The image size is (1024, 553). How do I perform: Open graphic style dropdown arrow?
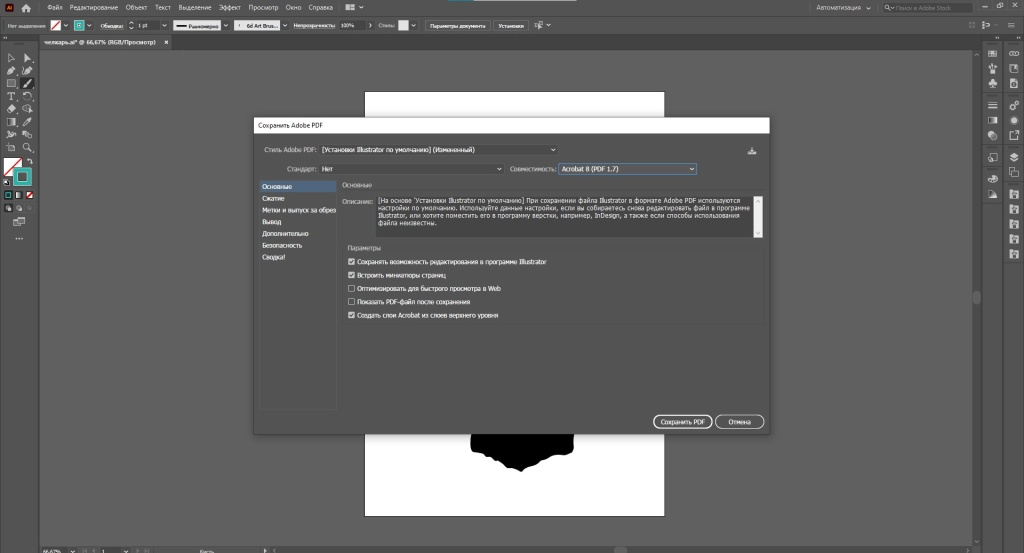pos(413,25)
